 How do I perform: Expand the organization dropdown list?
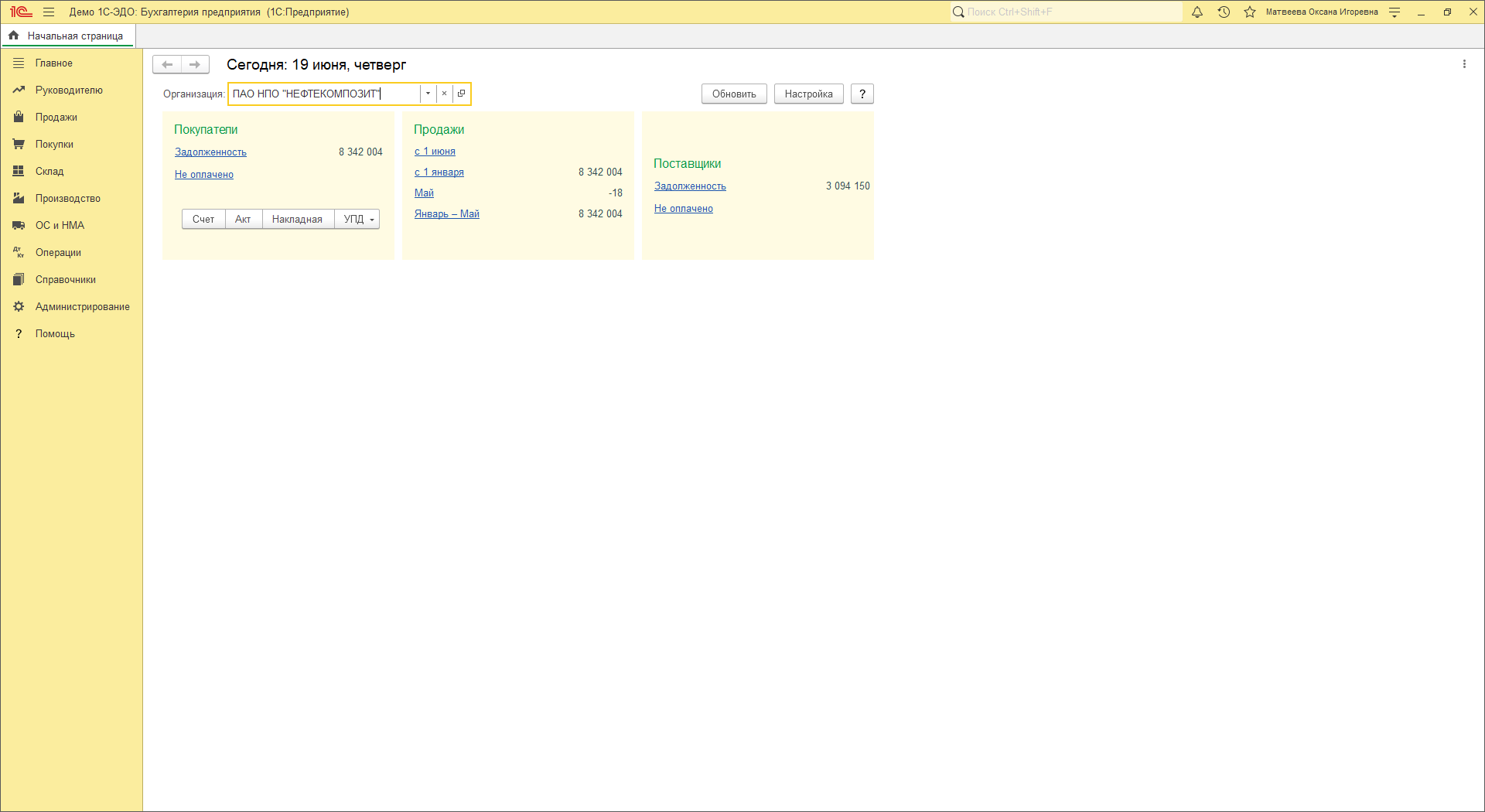[428, 94]
